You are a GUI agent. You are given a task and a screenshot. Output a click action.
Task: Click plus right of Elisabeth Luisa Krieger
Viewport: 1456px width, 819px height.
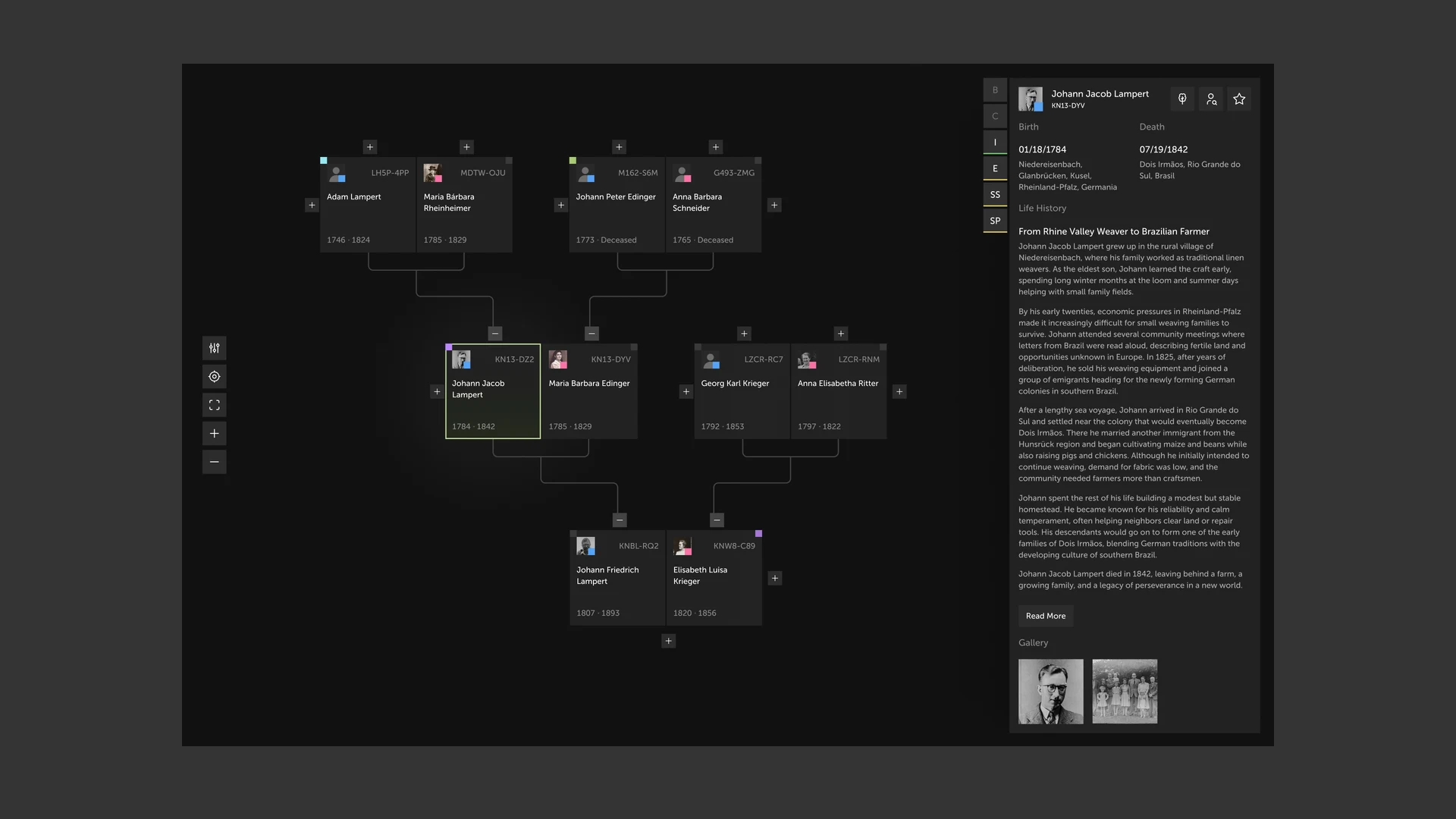coord(775,578)
